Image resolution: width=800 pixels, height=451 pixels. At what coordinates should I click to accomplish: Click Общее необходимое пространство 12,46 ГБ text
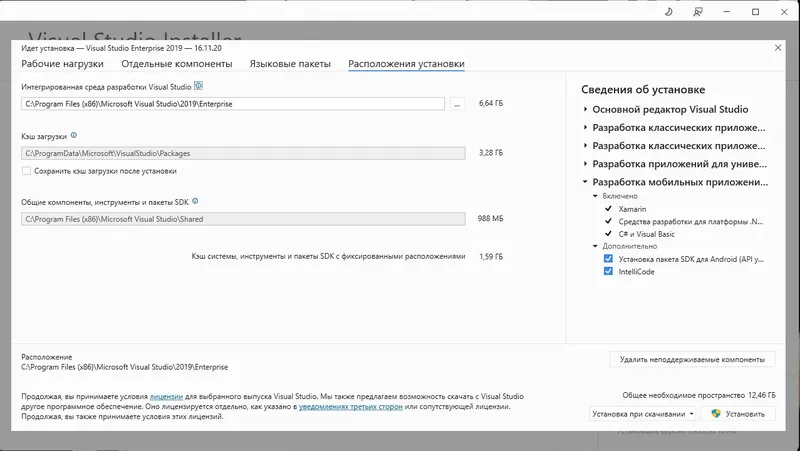pyautogui.click(x=698, y=395)
